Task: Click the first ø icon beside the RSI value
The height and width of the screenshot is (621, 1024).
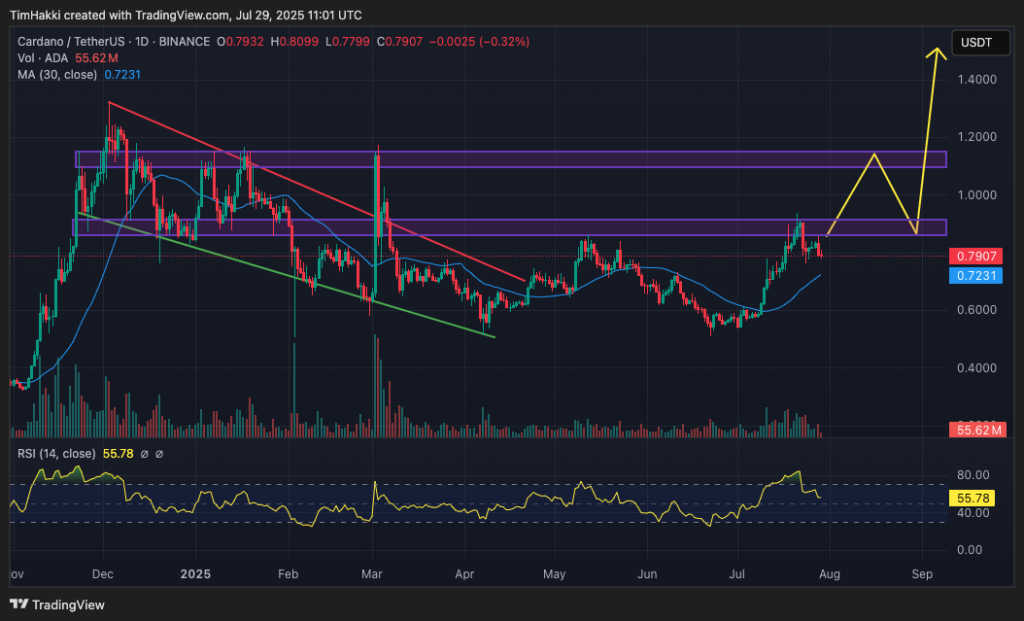Action: [145, 454]
